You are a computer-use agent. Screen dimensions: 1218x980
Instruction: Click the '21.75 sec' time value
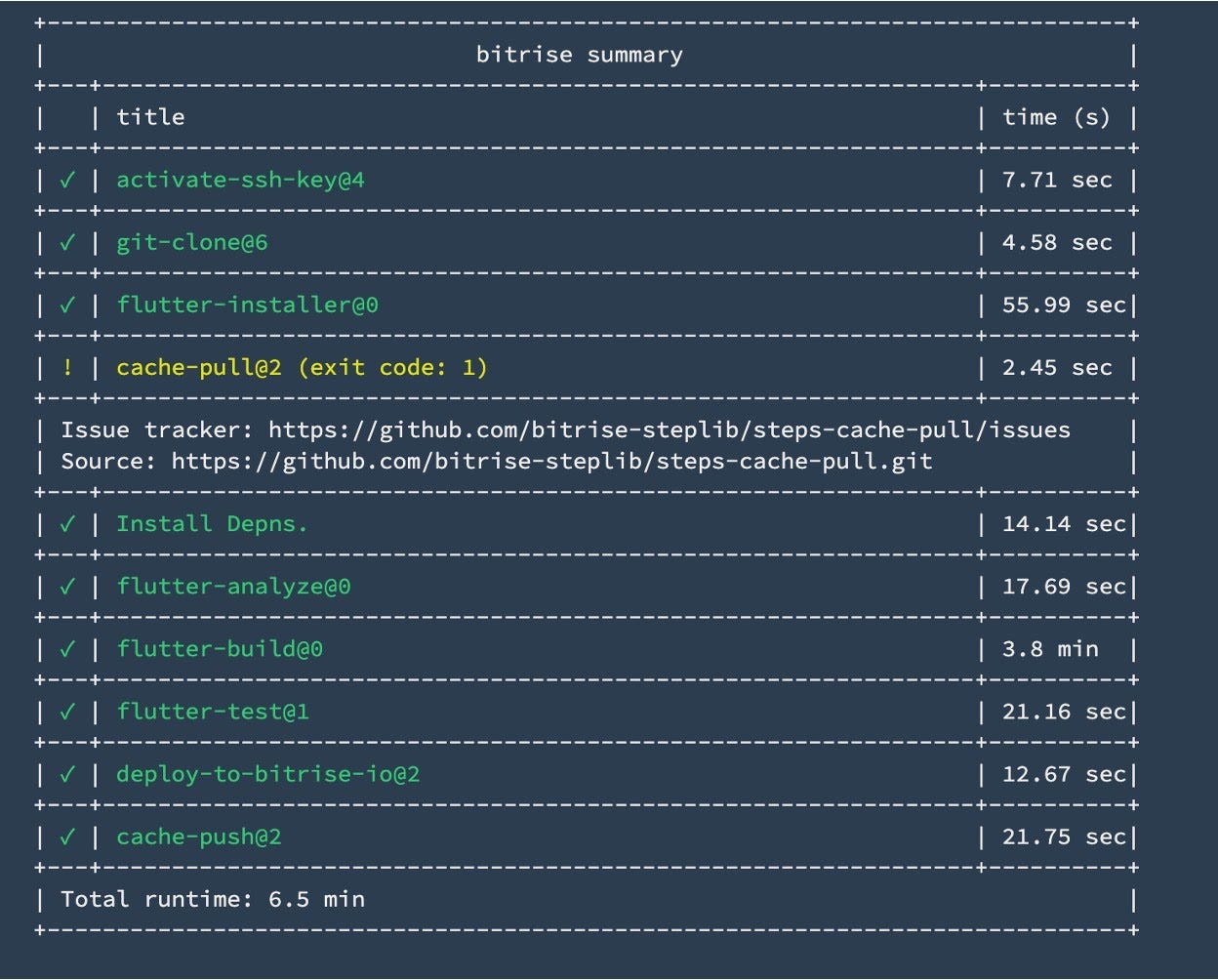pyautogui.click(x=1064, y=837)
